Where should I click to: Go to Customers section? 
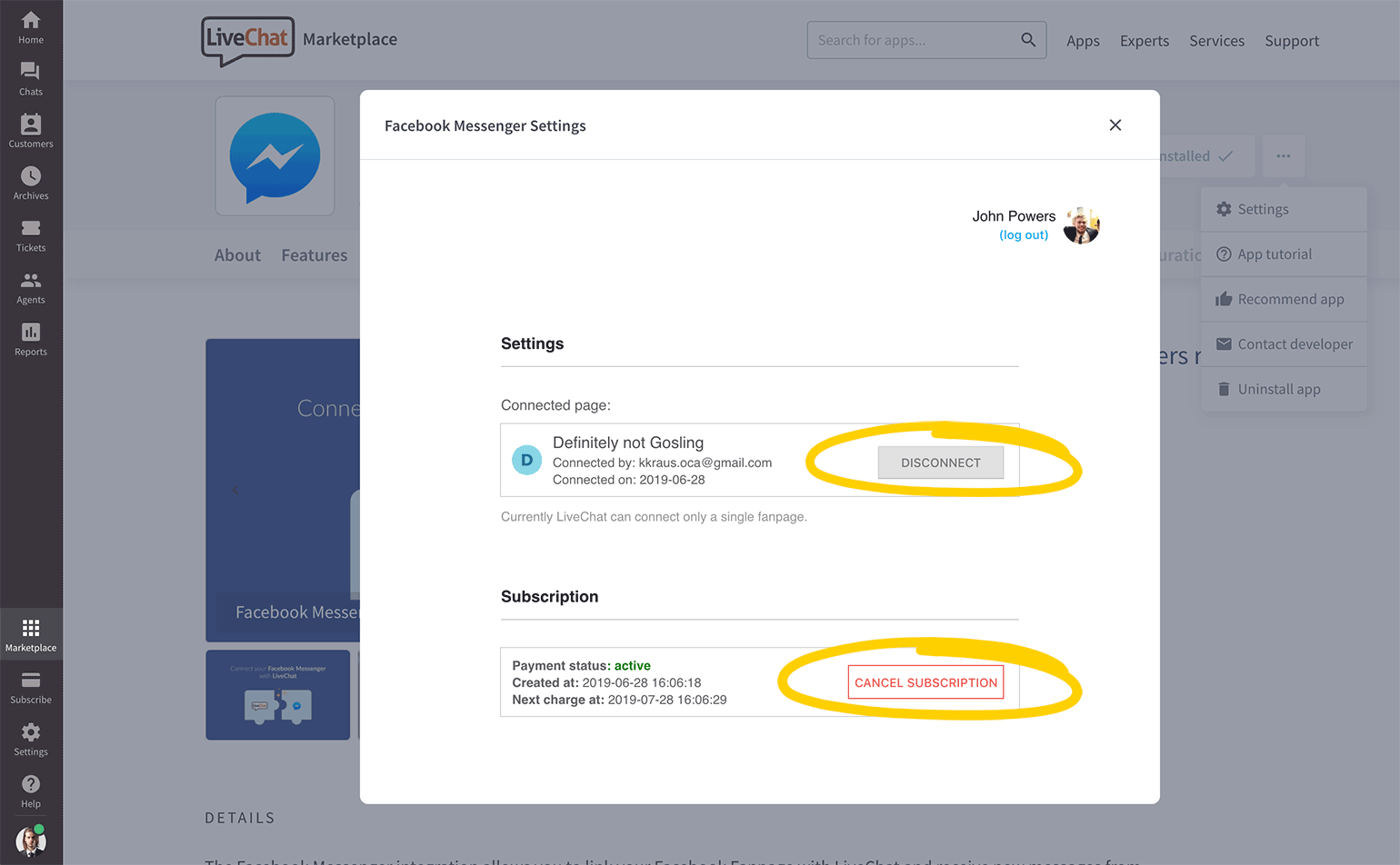coord(31,131)
